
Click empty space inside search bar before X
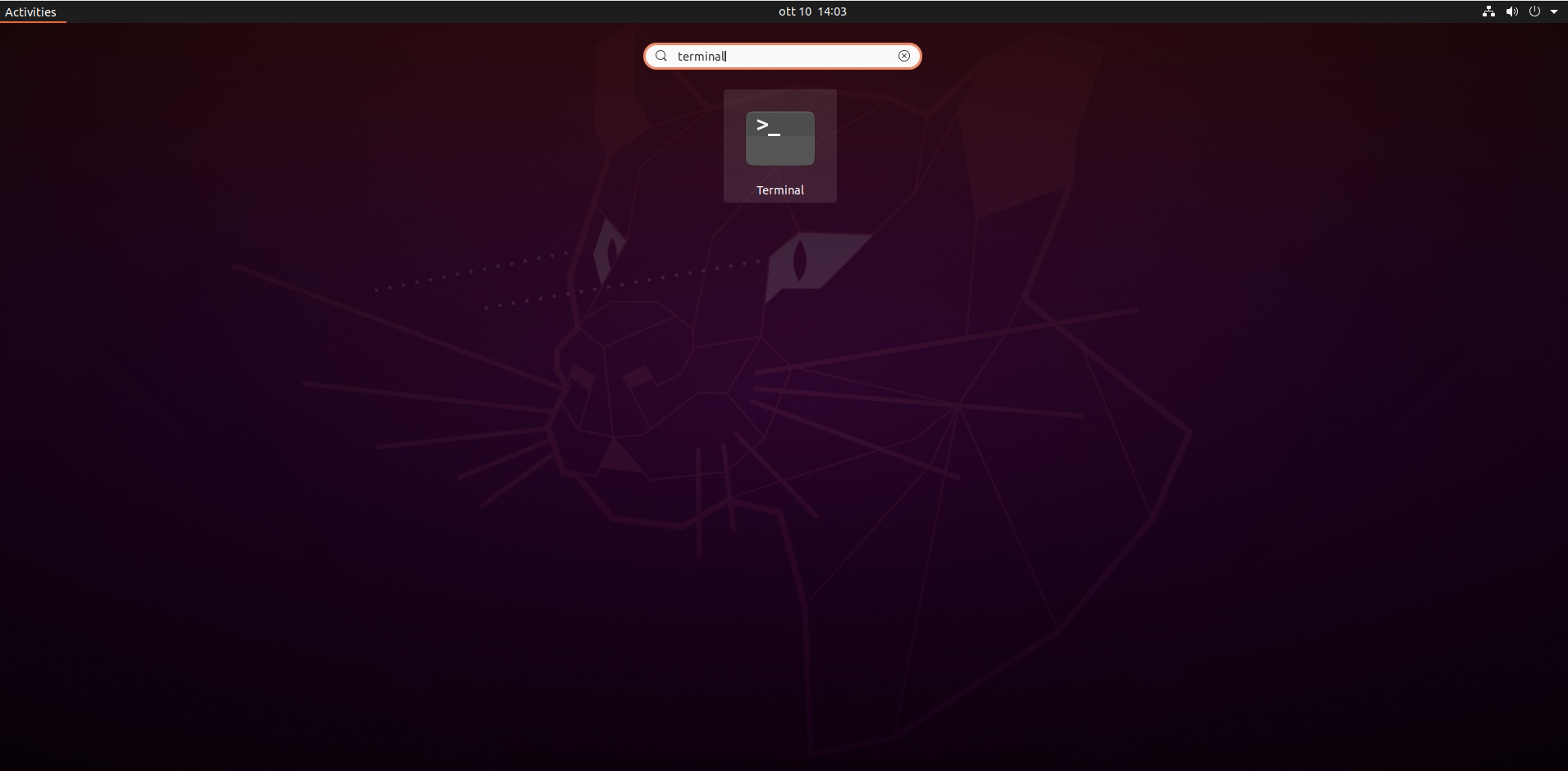coord(821,57)
